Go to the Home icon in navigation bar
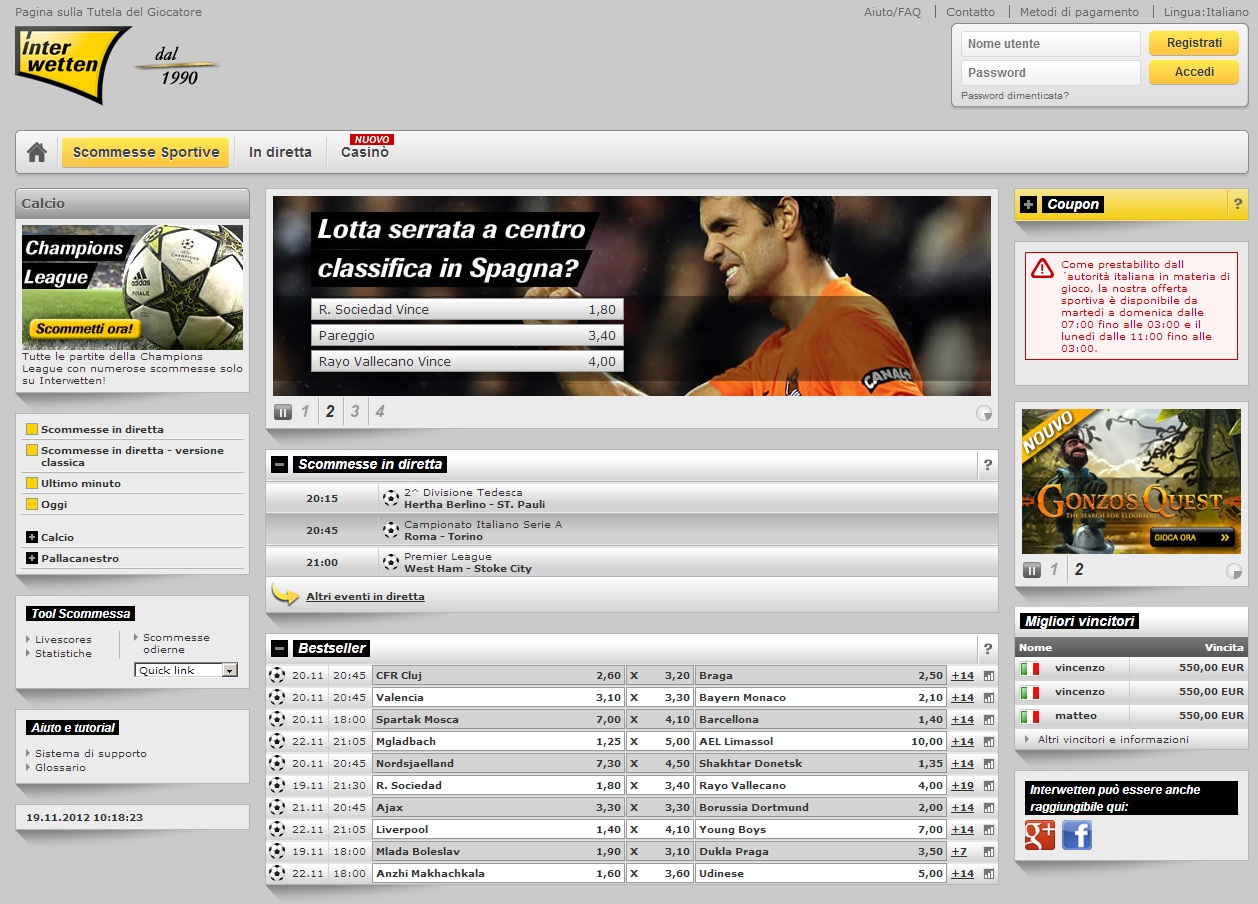This screenshot has width=1258, height=904. 37,152
